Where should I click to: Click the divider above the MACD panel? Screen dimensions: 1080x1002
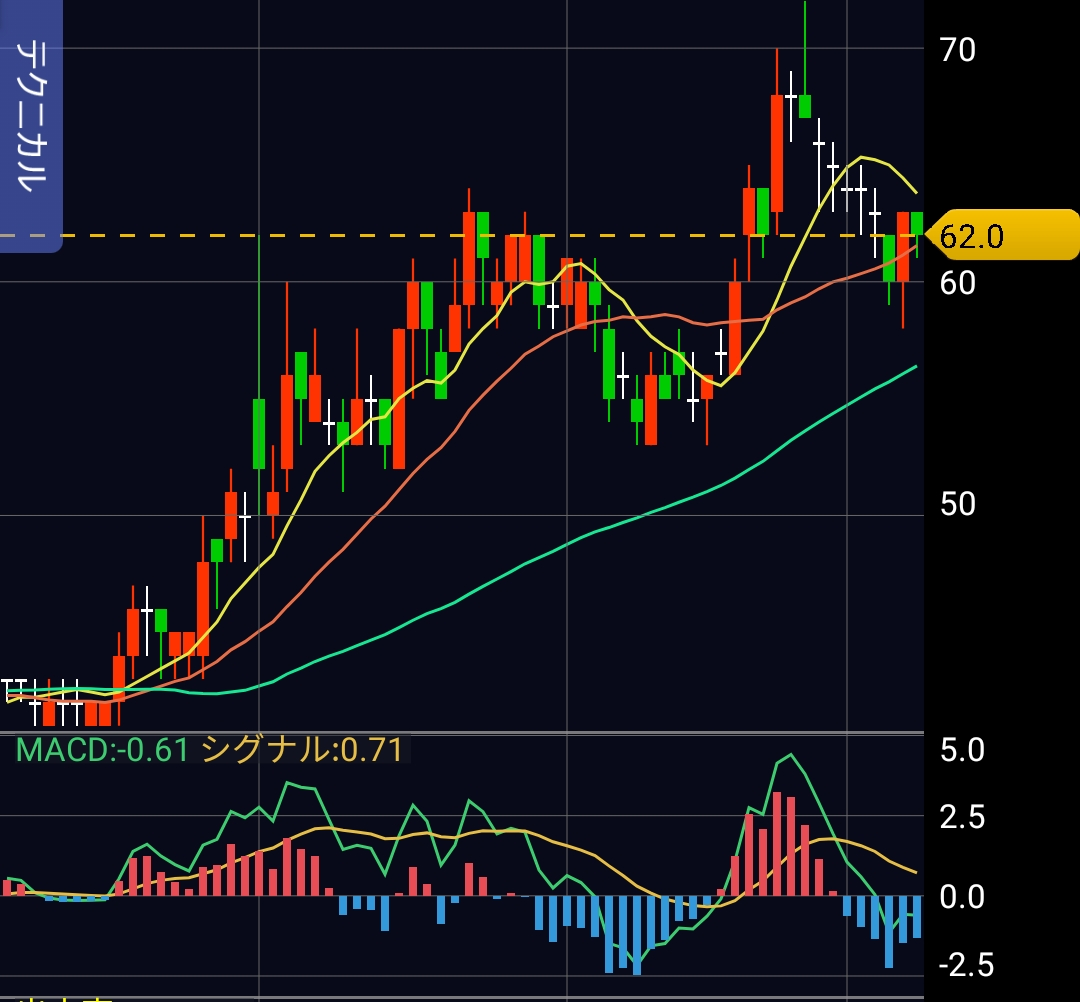pyautogui.click(x=460, y=733)
